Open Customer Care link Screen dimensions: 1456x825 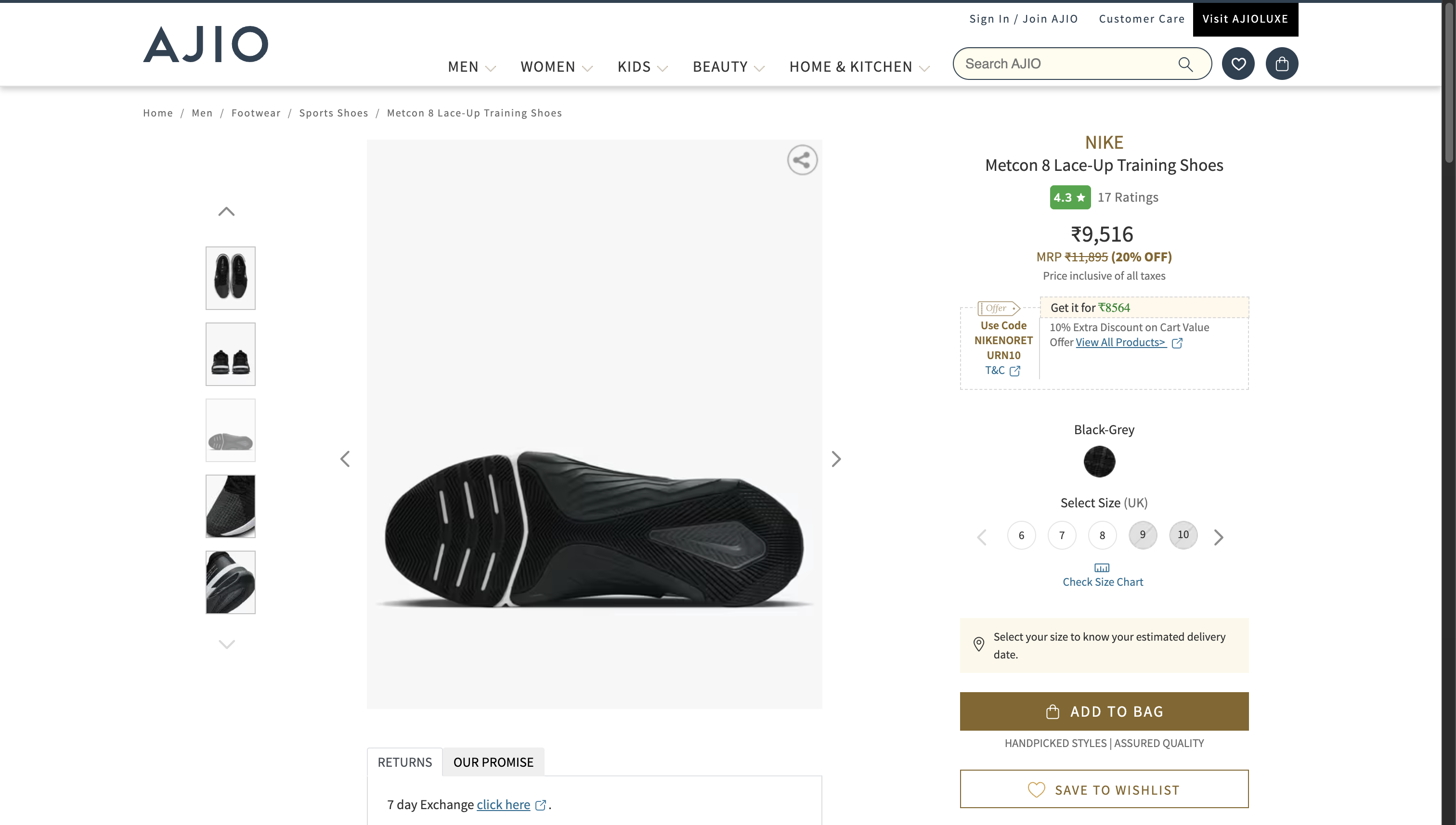click(x=1142, y=19)
